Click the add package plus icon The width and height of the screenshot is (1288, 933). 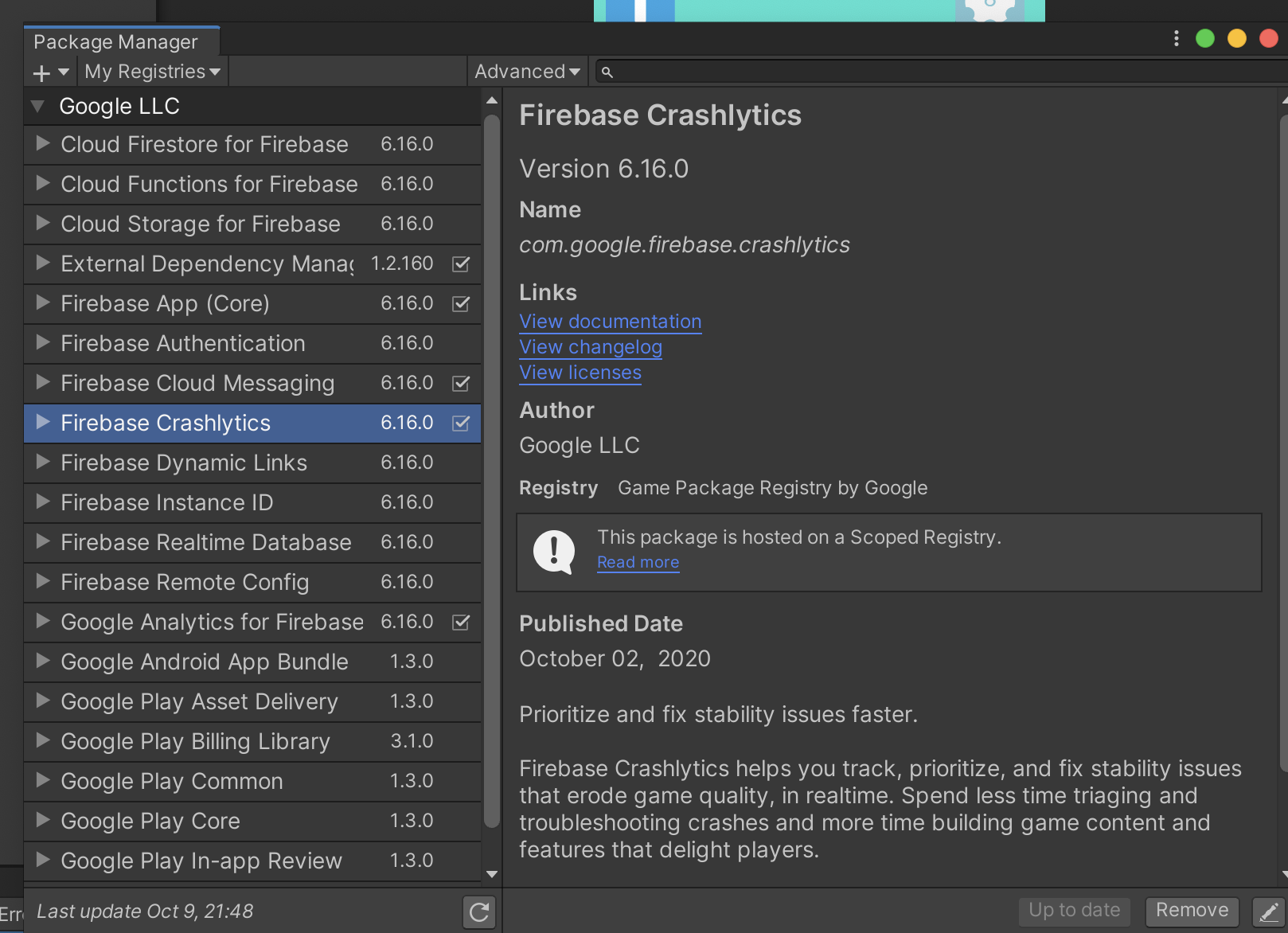tap(41, 73)
